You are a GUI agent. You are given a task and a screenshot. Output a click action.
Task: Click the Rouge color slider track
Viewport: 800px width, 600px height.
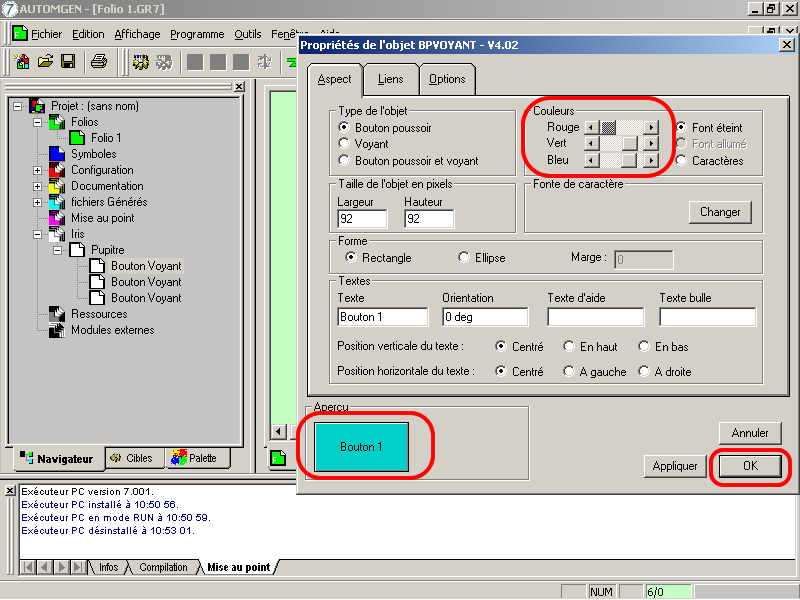tap(630, 127)
